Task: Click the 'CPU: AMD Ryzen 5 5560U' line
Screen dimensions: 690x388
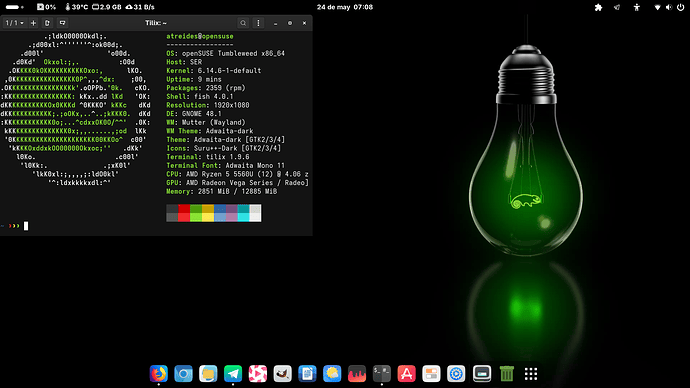Action: pos(238,175)
